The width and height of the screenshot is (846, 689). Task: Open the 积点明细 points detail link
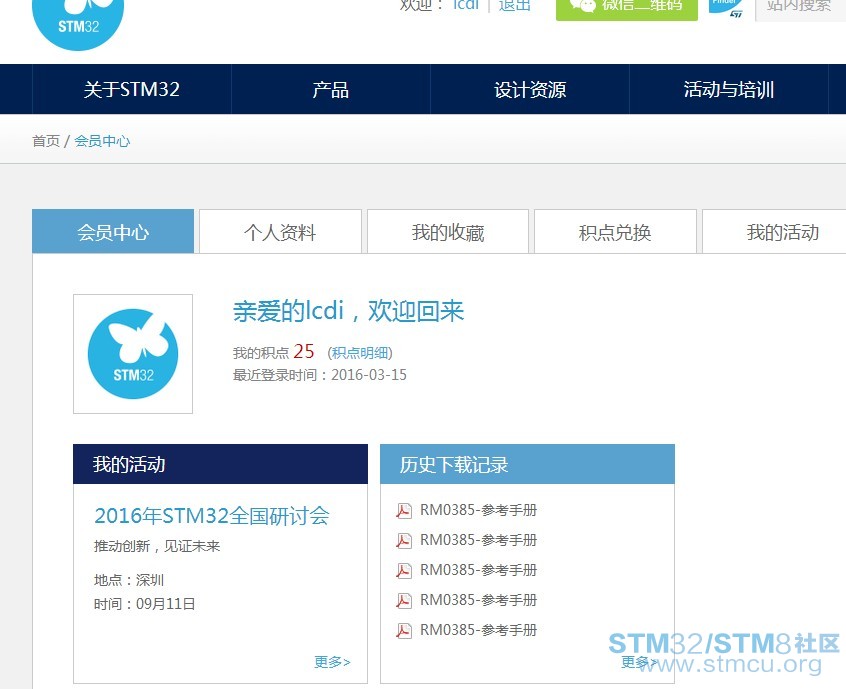360,353
